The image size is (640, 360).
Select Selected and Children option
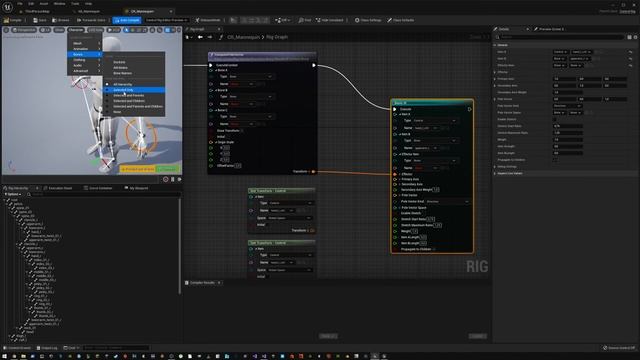click(x=134, y=101)
